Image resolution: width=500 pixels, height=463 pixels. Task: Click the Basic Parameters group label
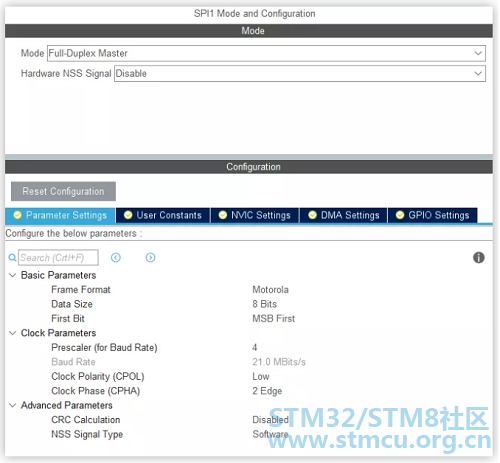pyautogui.click(x=58, y=275)
